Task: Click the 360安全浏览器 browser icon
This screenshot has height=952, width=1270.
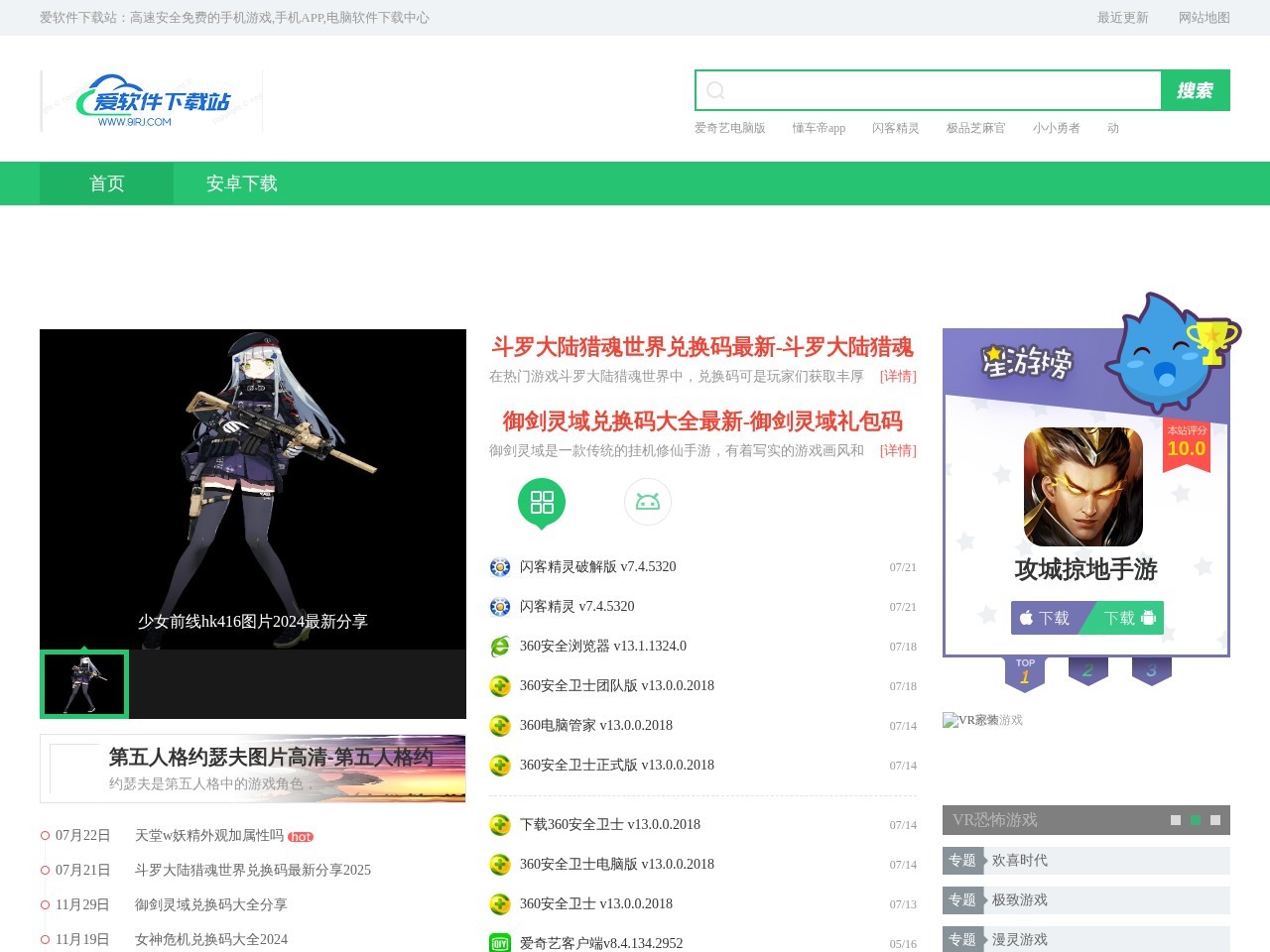Action: tap(500, 647)
